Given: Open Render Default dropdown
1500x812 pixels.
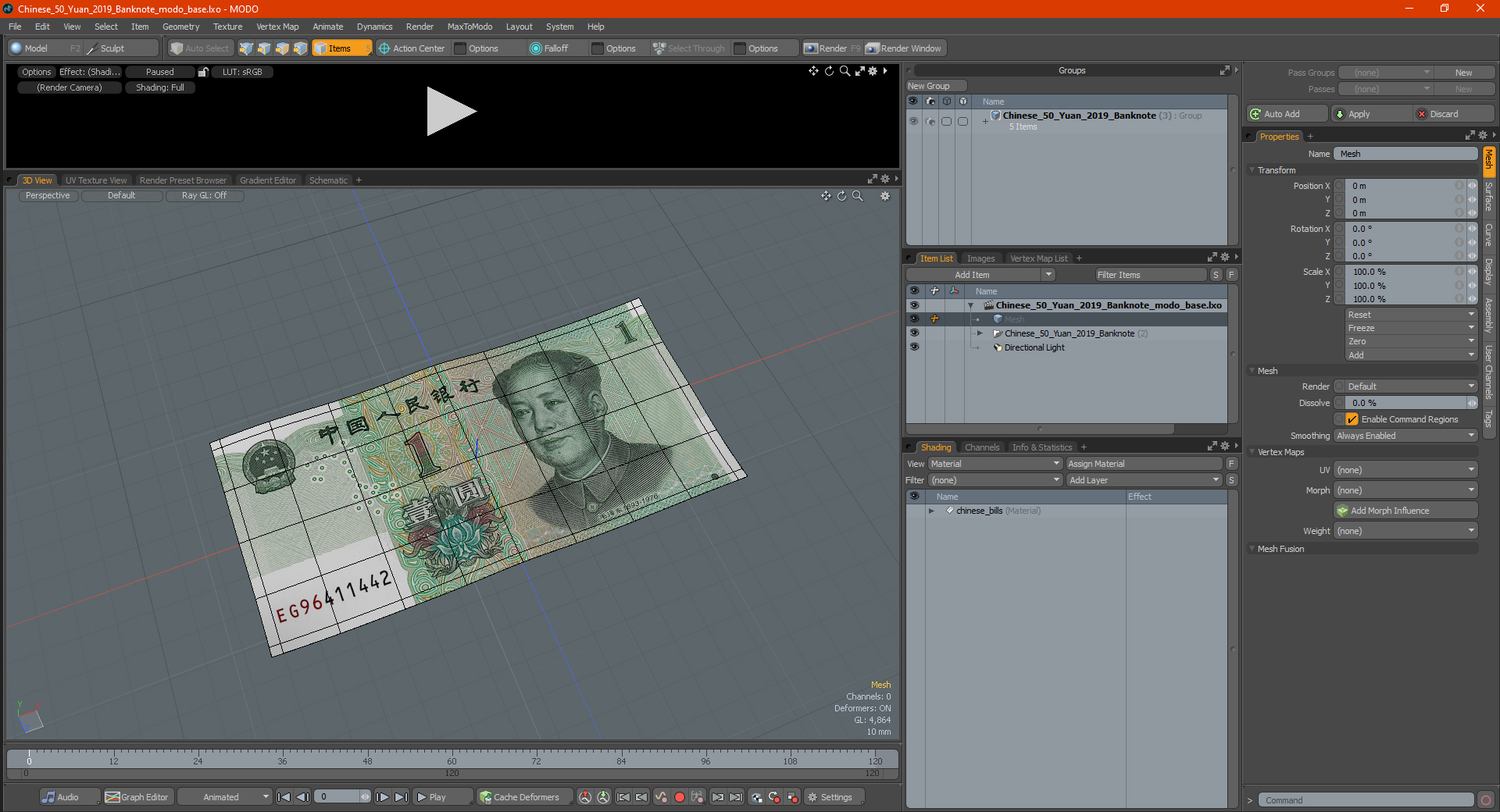Looking at the screenshot, I should click(x=1405, y=386).
